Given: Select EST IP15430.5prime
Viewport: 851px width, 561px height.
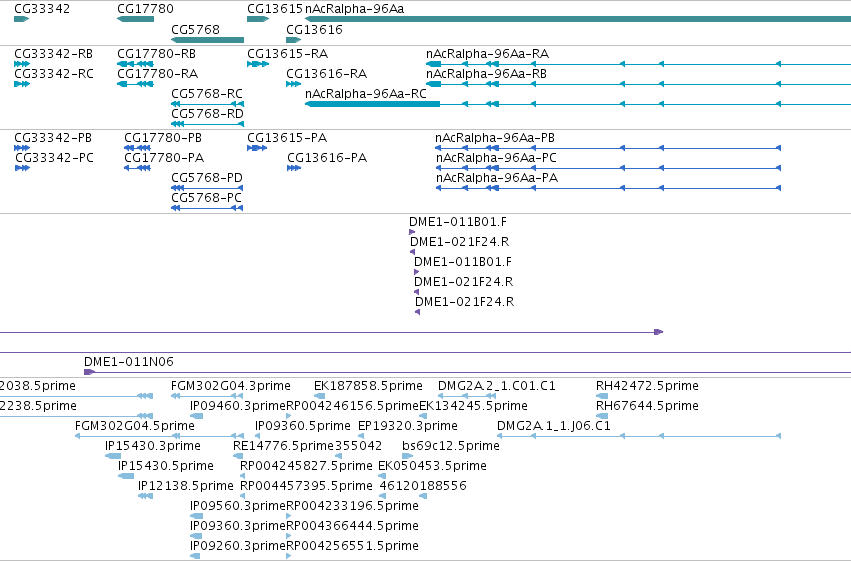Looking at the screenshot, I should pyautogui.click(x=126, y=476).
